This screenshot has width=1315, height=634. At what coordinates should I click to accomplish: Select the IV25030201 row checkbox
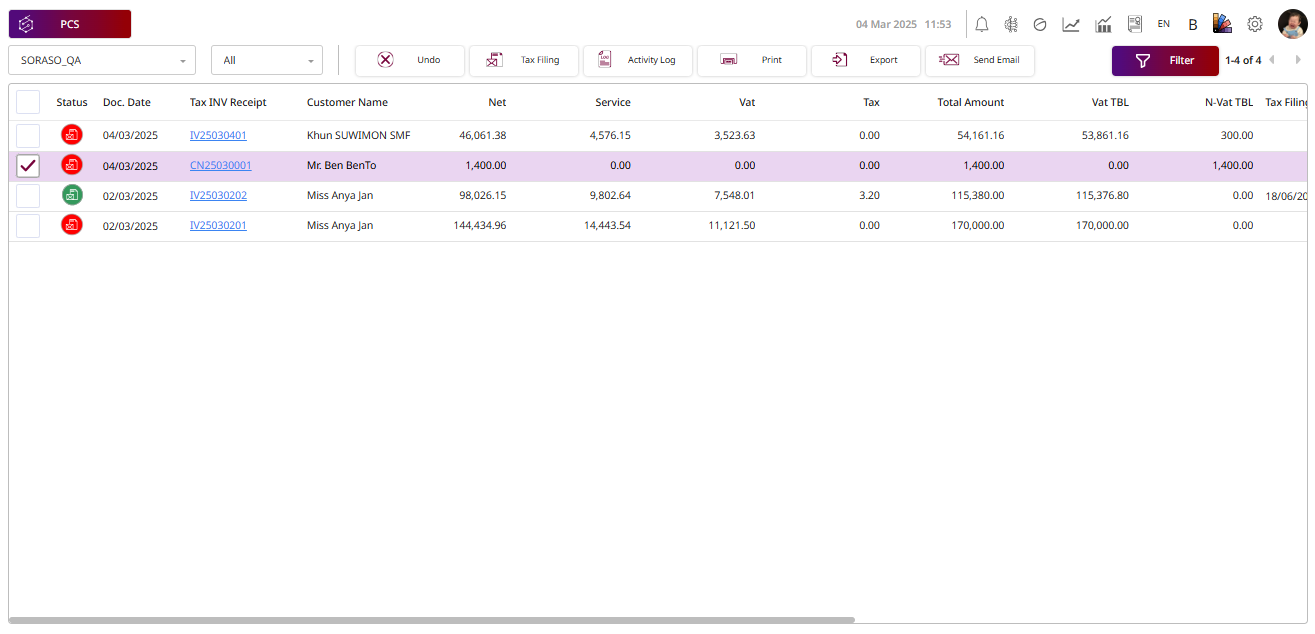pos(28,226)
